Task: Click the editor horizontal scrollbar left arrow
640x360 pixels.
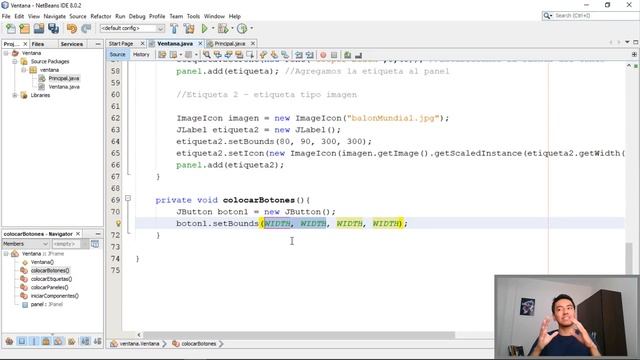Action: [139, 335]
